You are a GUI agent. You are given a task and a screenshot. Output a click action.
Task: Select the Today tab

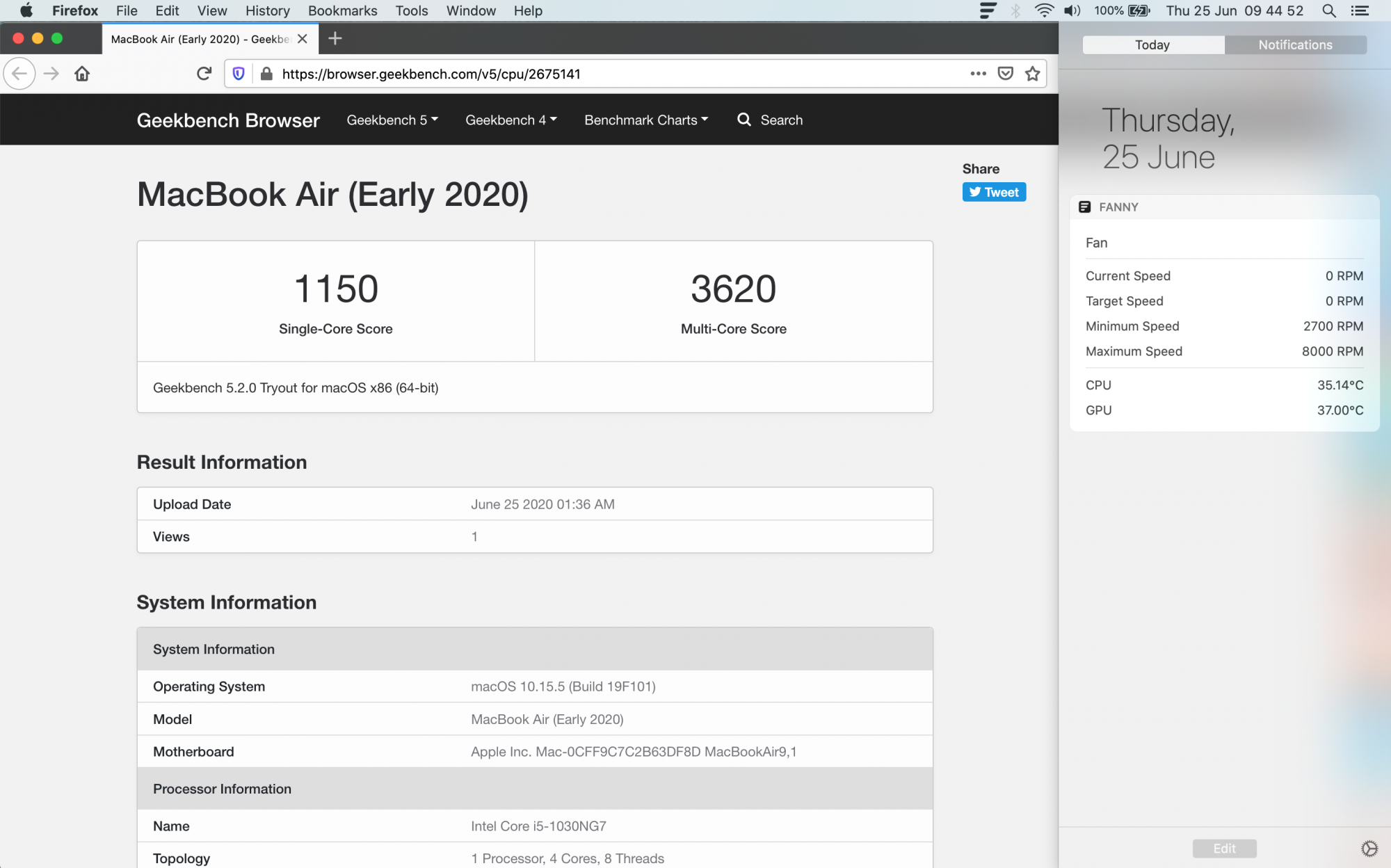pos(1152,45)
